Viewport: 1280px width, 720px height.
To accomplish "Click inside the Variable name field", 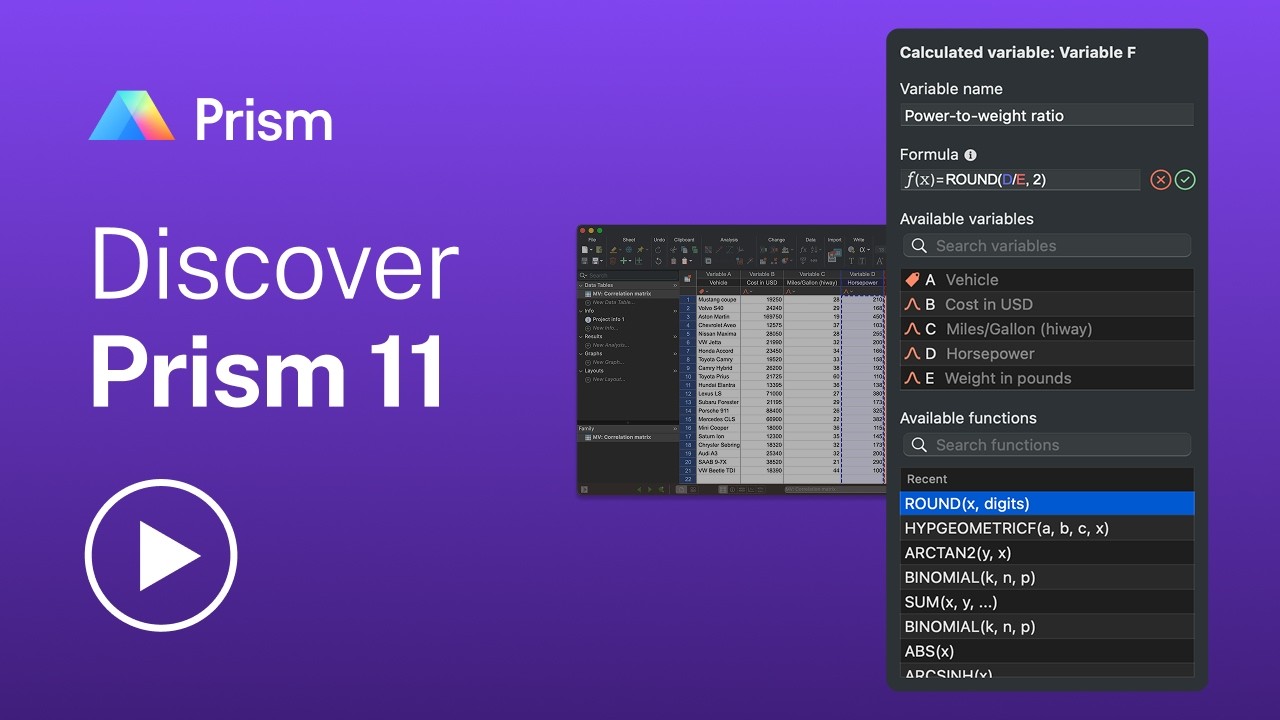I will [1047, 115].
